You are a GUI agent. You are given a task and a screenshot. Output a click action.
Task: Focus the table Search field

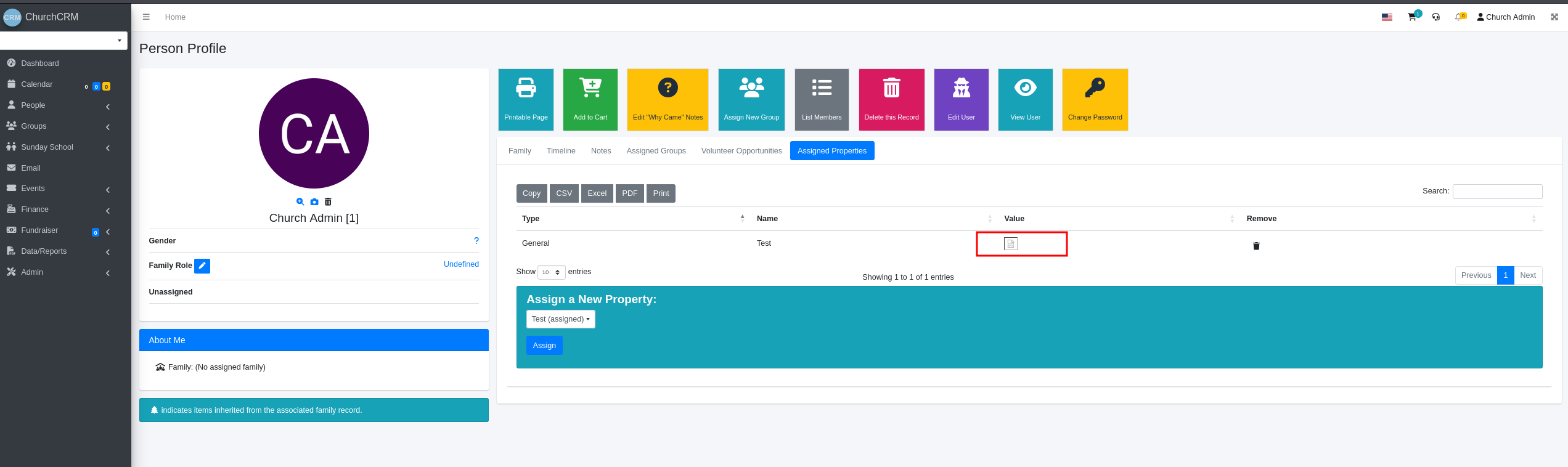(1497, 192)
